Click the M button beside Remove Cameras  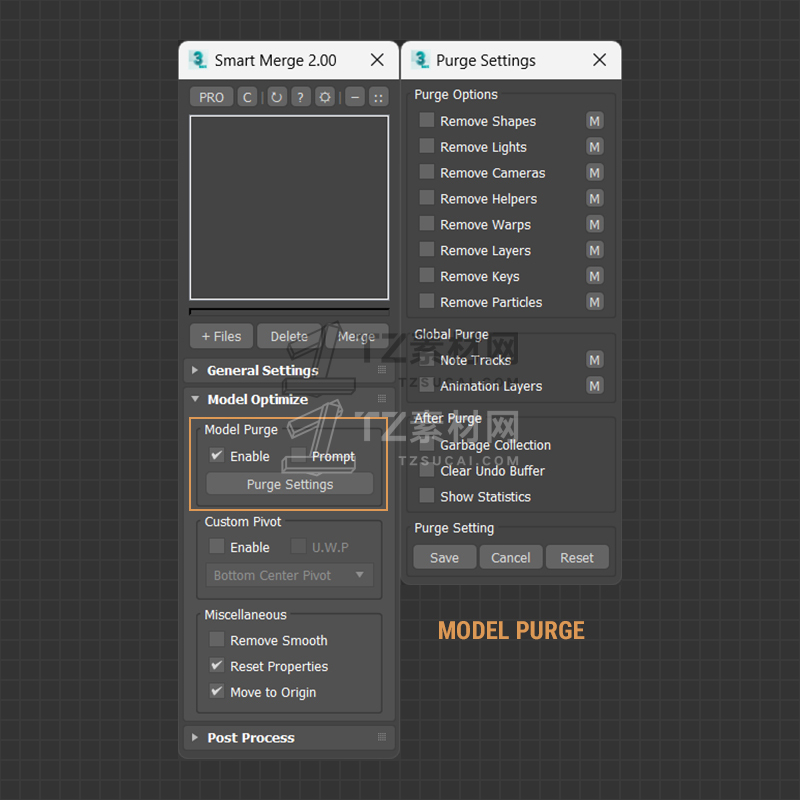(594, 173)
